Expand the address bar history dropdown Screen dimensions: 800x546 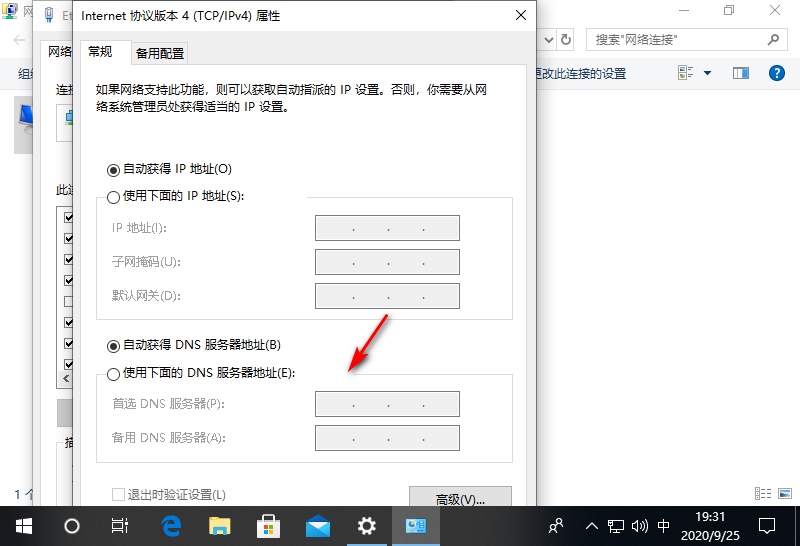pyautogui.click(x=549, y=40)
